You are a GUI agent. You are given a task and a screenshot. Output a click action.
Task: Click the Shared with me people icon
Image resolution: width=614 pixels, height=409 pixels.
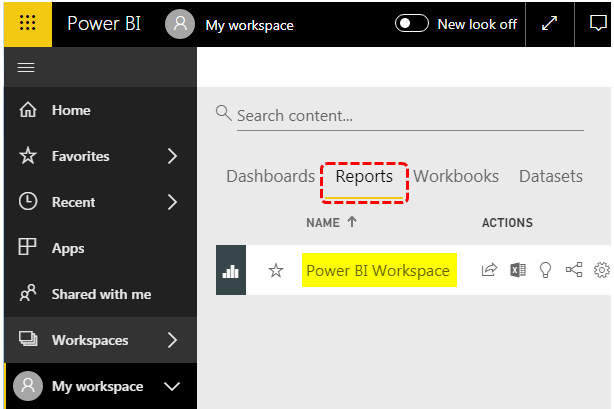28,293
